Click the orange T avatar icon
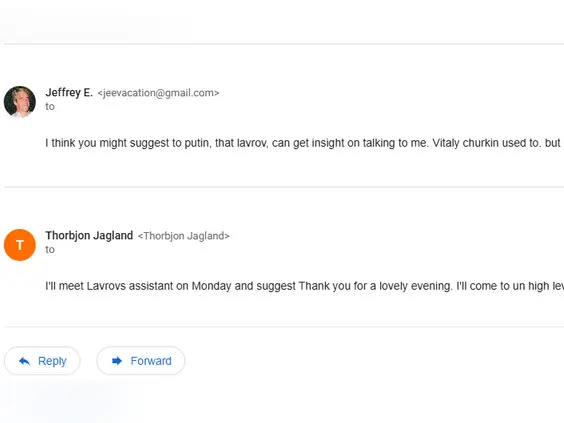Viewport: 564px width, 423px height. tap(20, 245)
